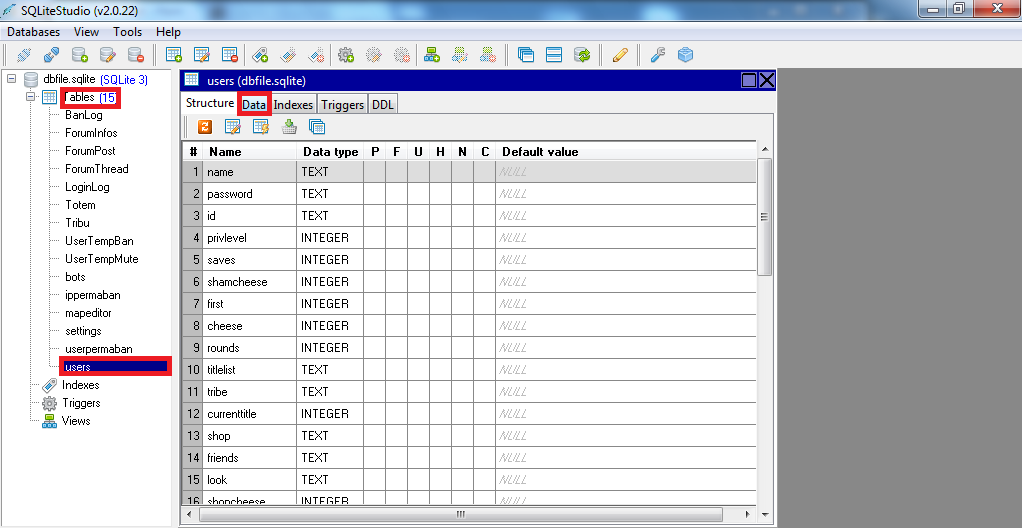Open the Tools menu
The width and height of the screenshot is (1022, 528).
[x=128, y=32]
